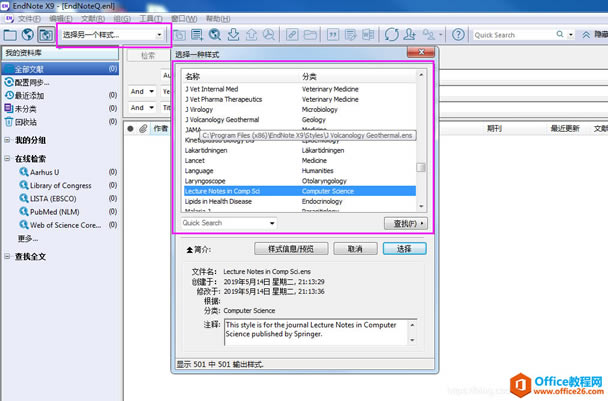Click hide panel chevron icon in toolbar
Screen dimensions: 608x401
[586, 35]
